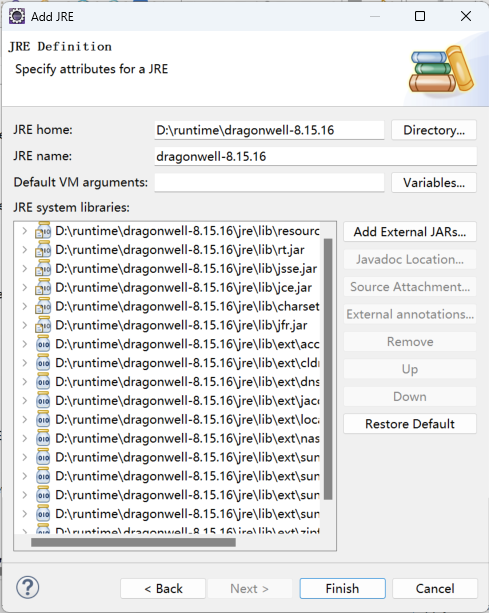This screenshot has width=489, height=613.
Task: Click the Eclipse icon in title bar
Action: tap(17, 16)
